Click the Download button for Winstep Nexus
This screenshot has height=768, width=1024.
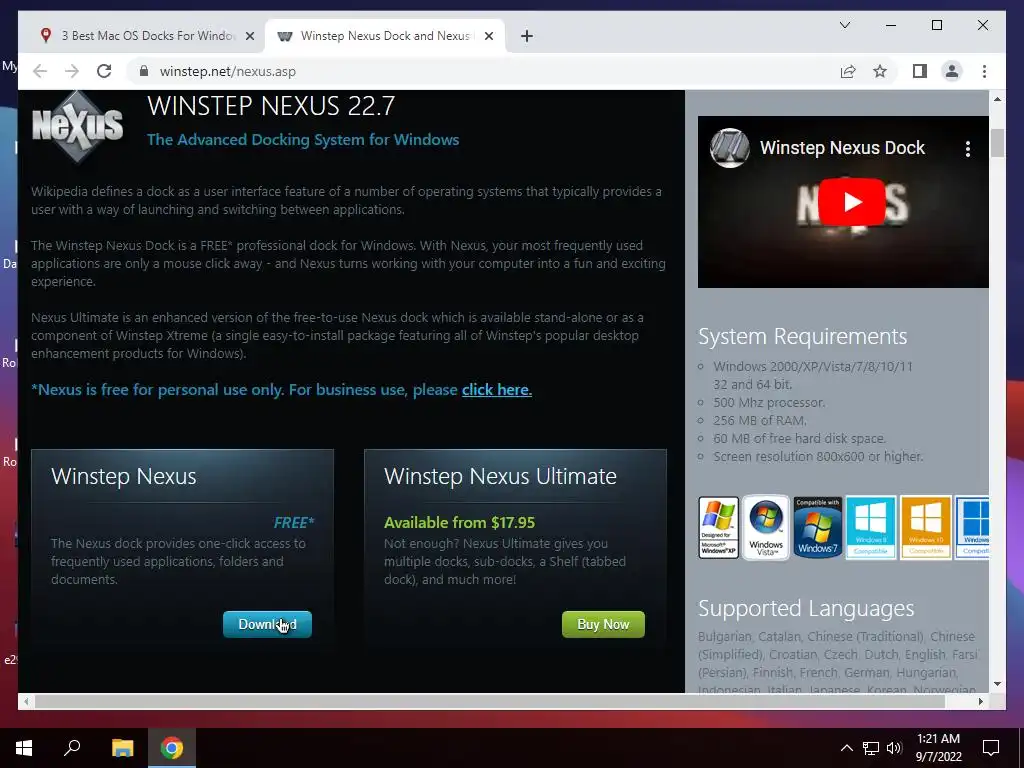267,624
